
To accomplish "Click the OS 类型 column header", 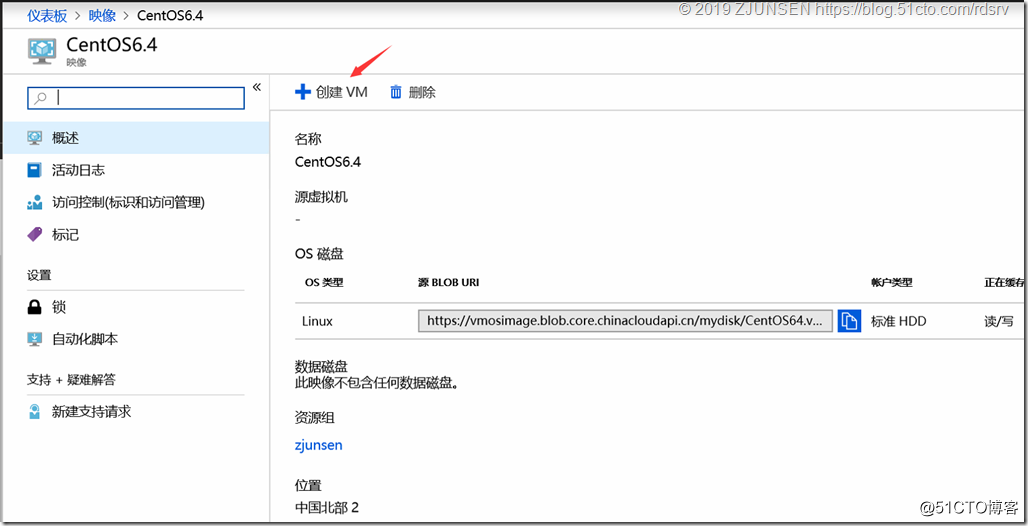I will click(324, 283).
